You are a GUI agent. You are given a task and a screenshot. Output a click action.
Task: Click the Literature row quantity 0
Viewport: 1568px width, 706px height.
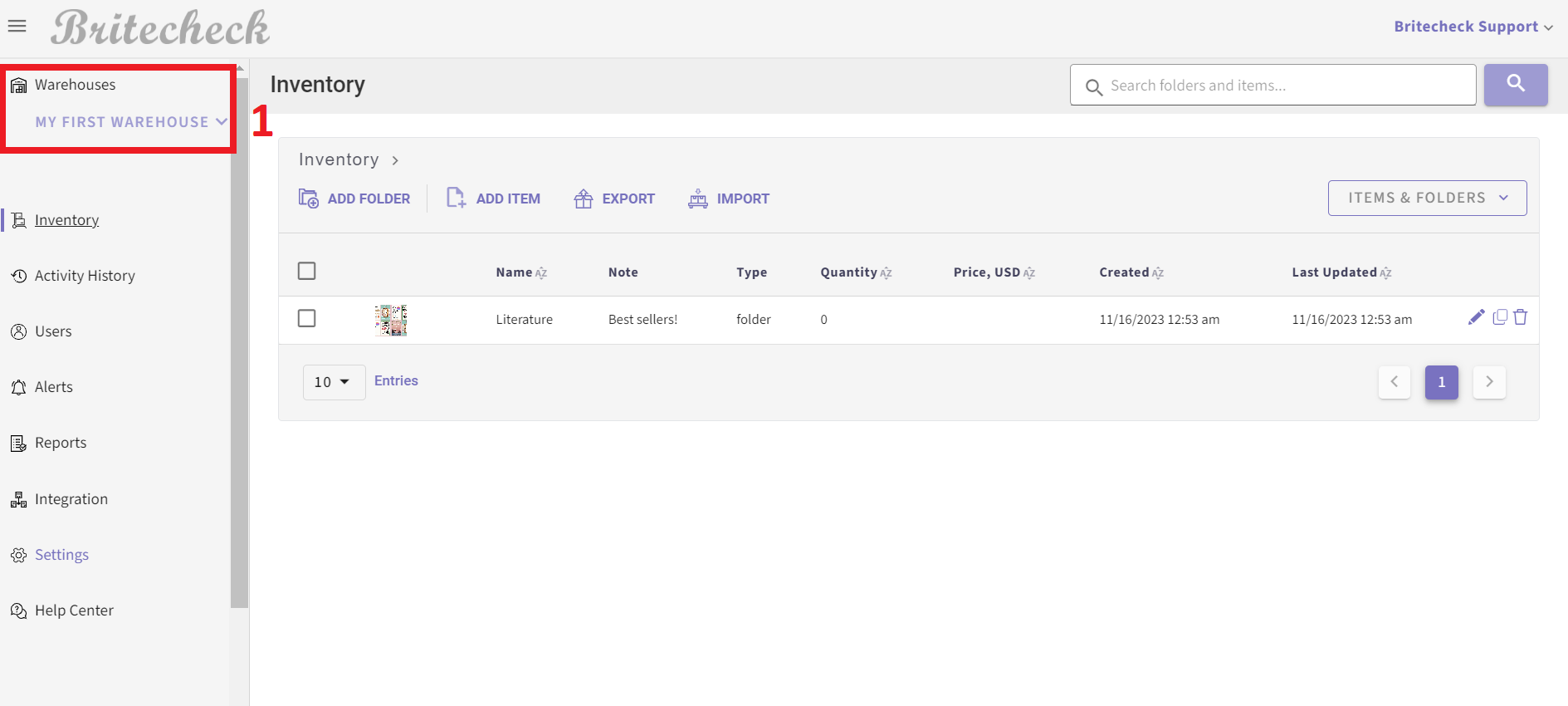click(824, 320)
